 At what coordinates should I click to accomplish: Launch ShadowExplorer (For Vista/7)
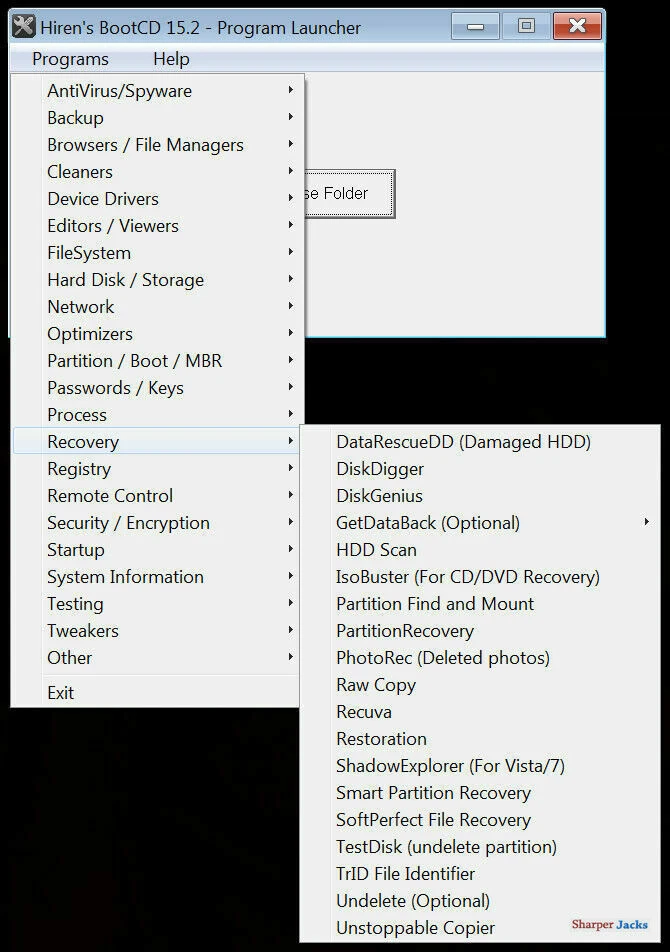479,766
